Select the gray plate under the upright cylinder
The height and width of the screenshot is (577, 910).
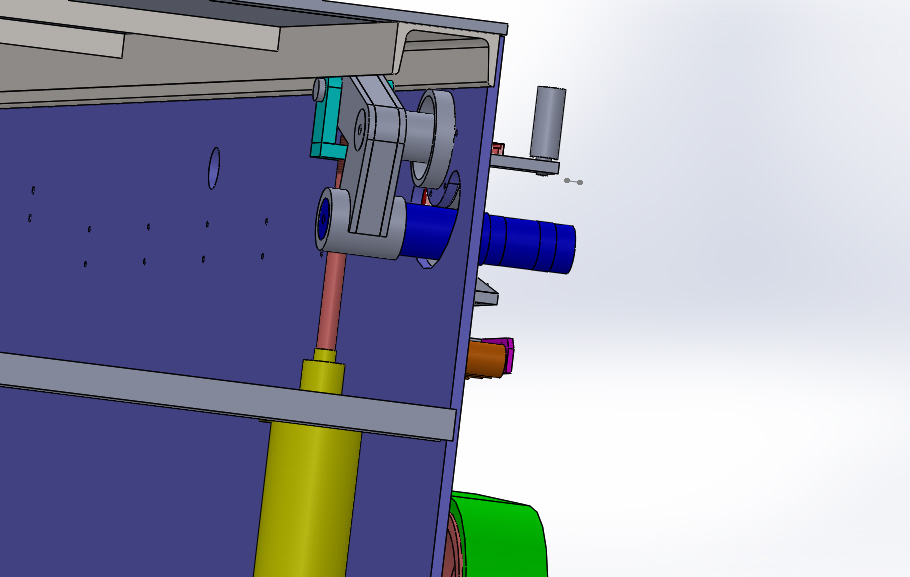click(x=525, y=164)
